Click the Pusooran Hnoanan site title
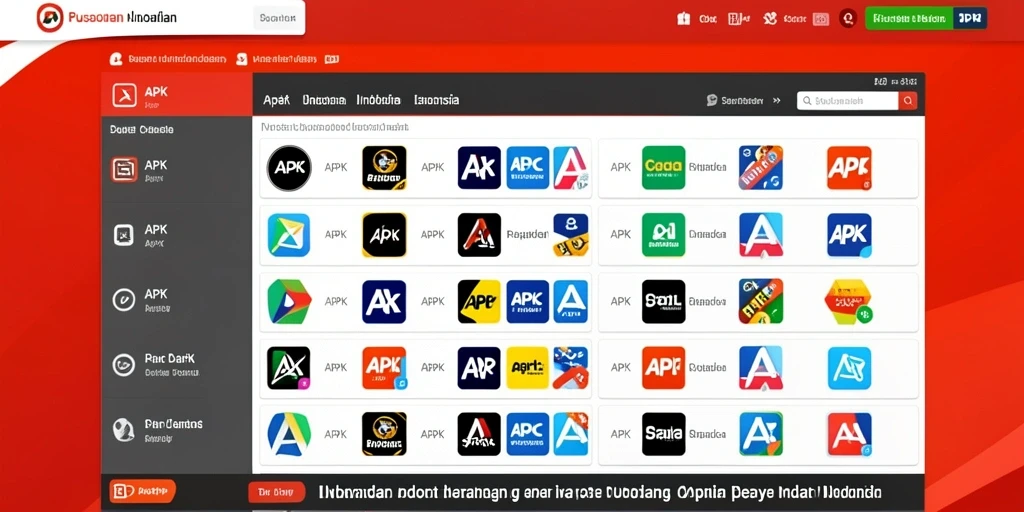Image resolution: width=1024 pixels, height=512 pixels. (x=122, y=18)
